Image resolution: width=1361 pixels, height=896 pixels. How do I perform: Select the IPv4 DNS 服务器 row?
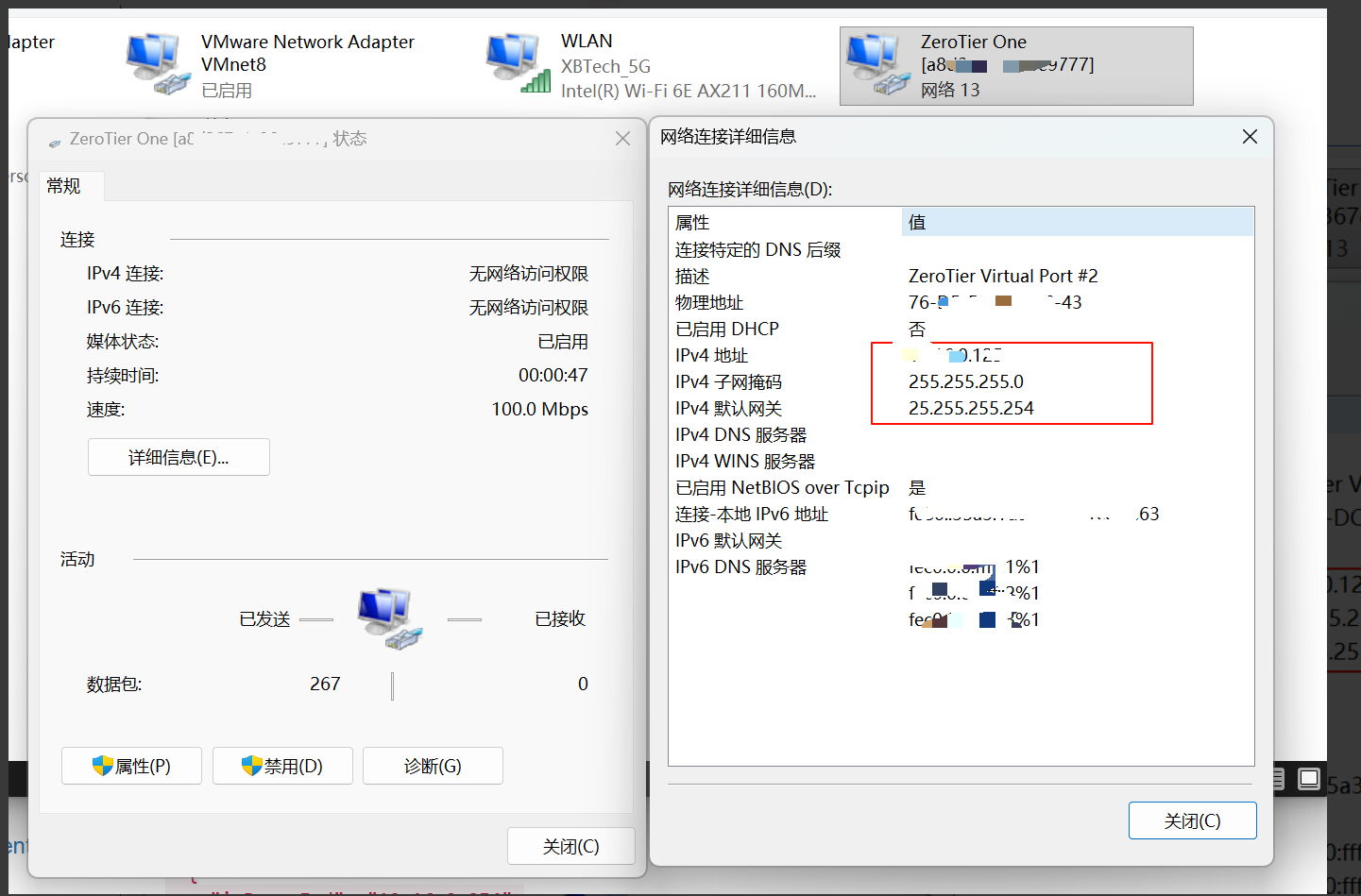point(961,434)
